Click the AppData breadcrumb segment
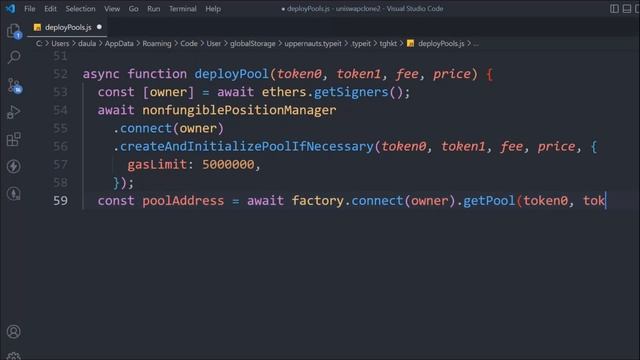The width and height of the screenshot is (640, 360). click(119, 44)
